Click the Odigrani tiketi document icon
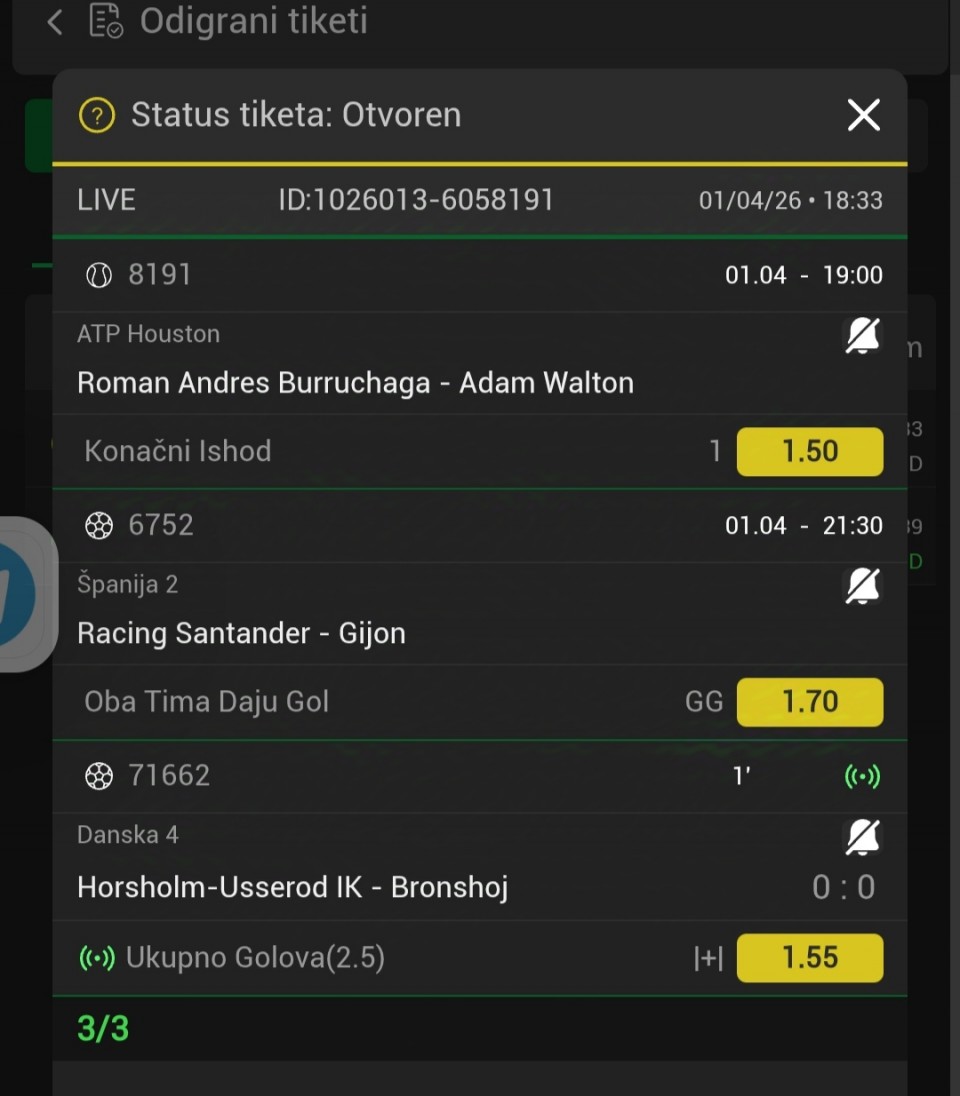 coord(106,21)
